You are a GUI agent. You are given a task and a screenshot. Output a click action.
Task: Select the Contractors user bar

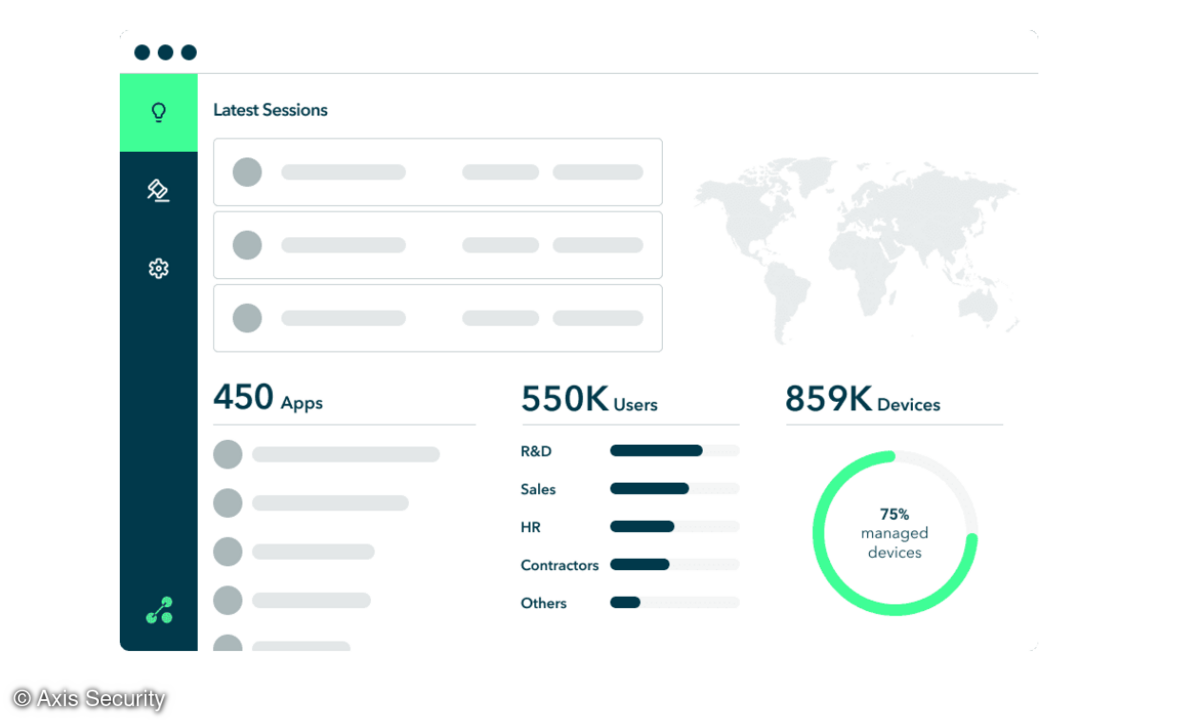pyautogui.click(x=675, y=565)
